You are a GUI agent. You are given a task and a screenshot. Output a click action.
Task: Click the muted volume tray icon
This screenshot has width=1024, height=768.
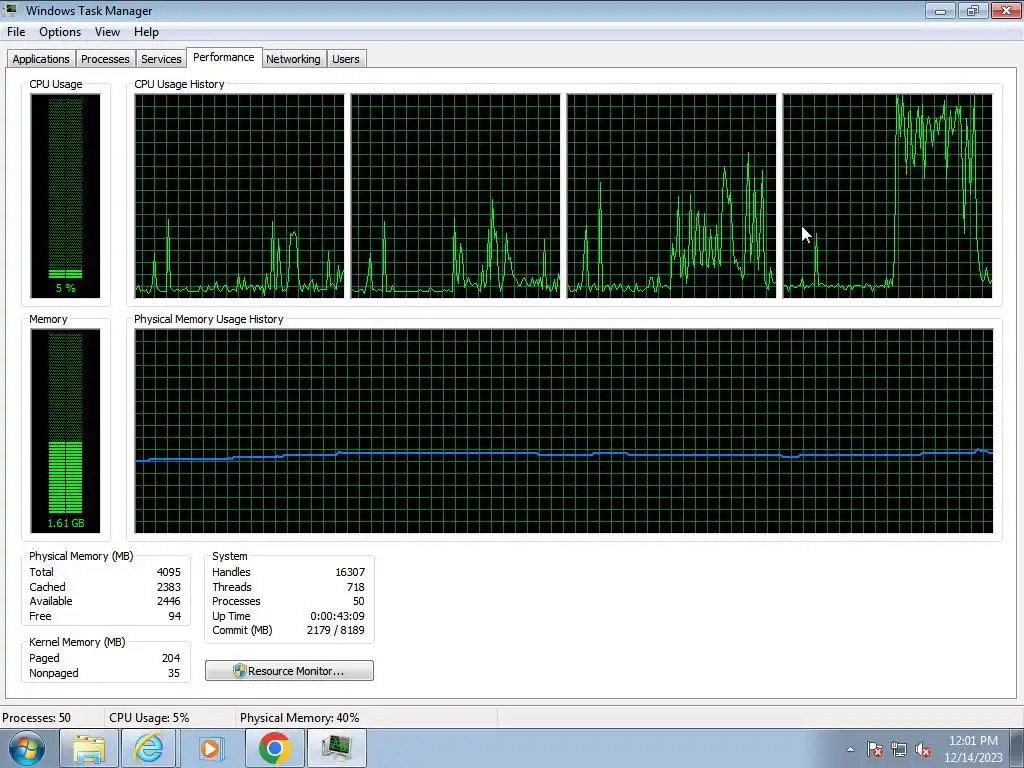923,749
